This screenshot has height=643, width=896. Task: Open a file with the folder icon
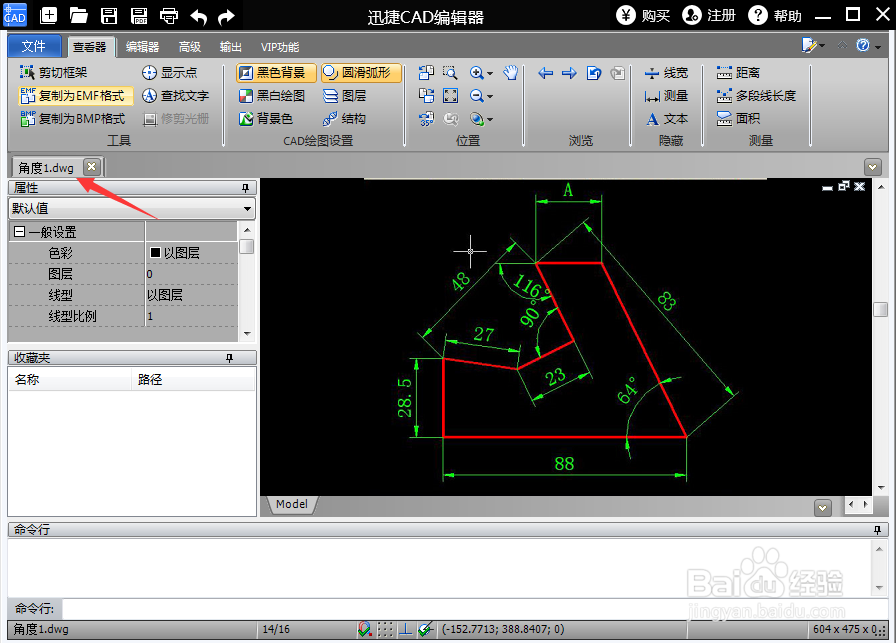(x=79, y=15)
